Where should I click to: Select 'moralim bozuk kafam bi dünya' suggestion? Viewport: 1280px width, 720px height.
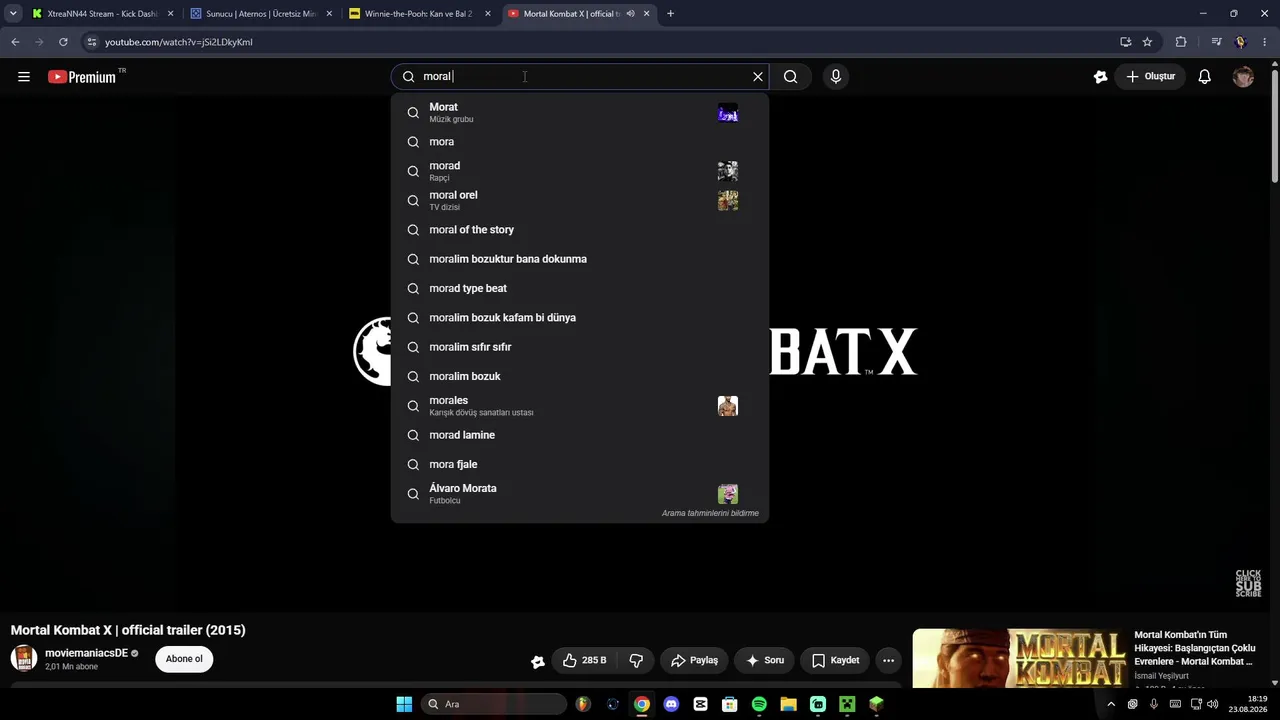tap(580, 318)
